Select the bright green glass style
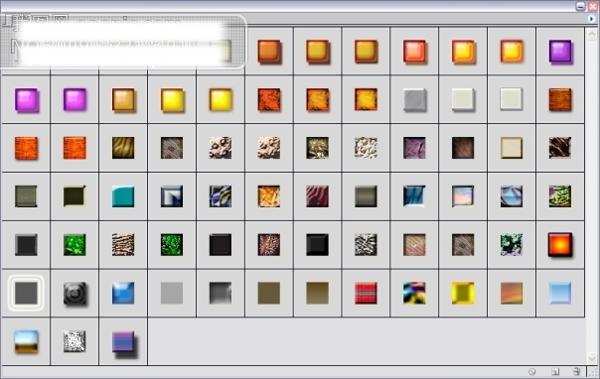The image size is (600, 379). pyautogui.click(x=75, y=245)
